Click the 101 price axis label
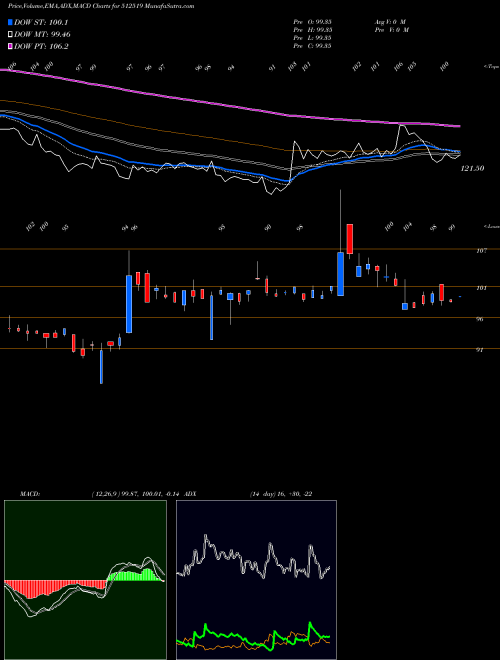The height and width of the screenshot is (660, 500). (x=482, y=288)
